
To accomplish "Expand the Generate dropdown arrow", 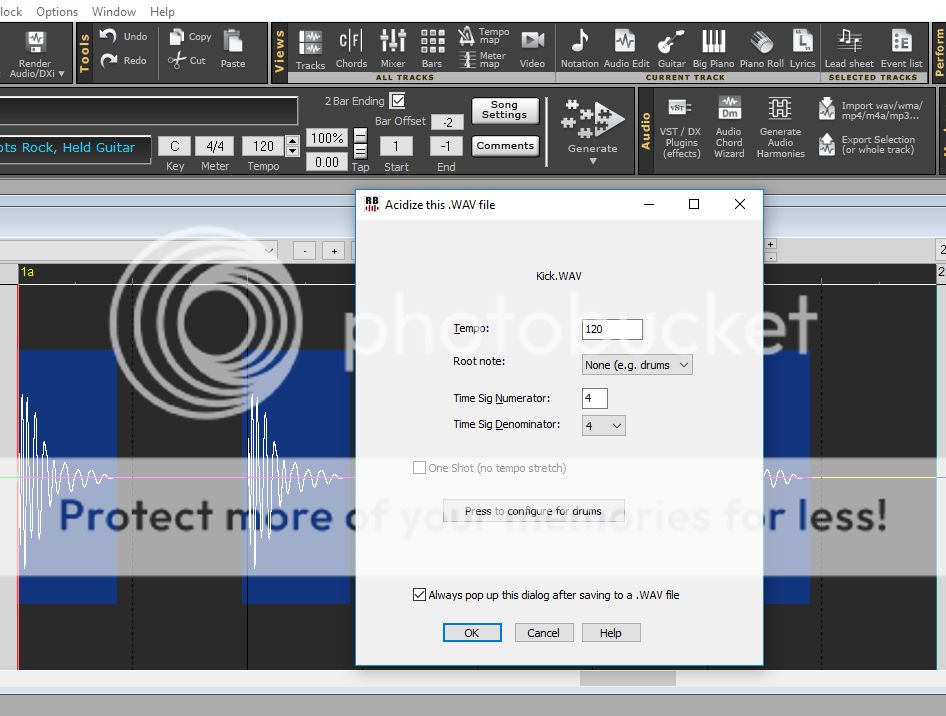I will point(592,161).
